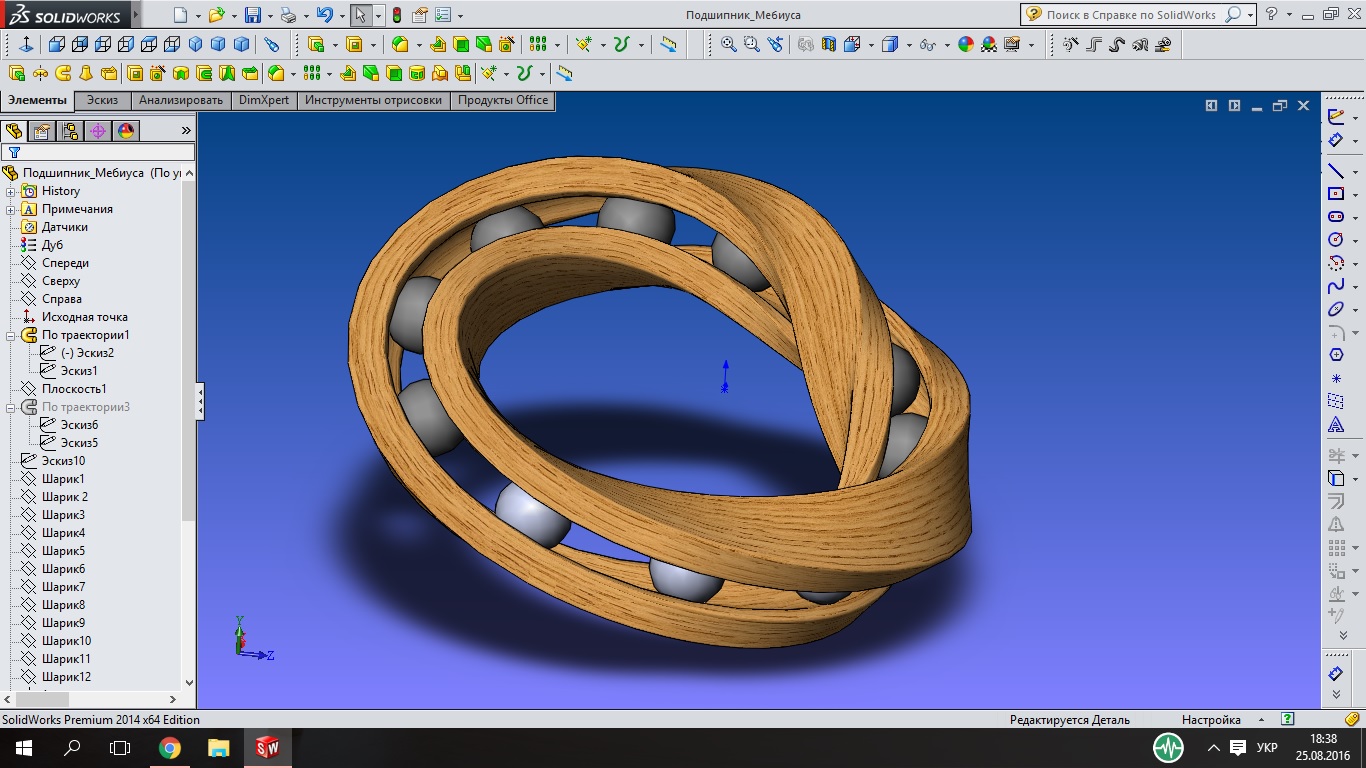Open the Инструменты отрисовки tab

[374, 100]
